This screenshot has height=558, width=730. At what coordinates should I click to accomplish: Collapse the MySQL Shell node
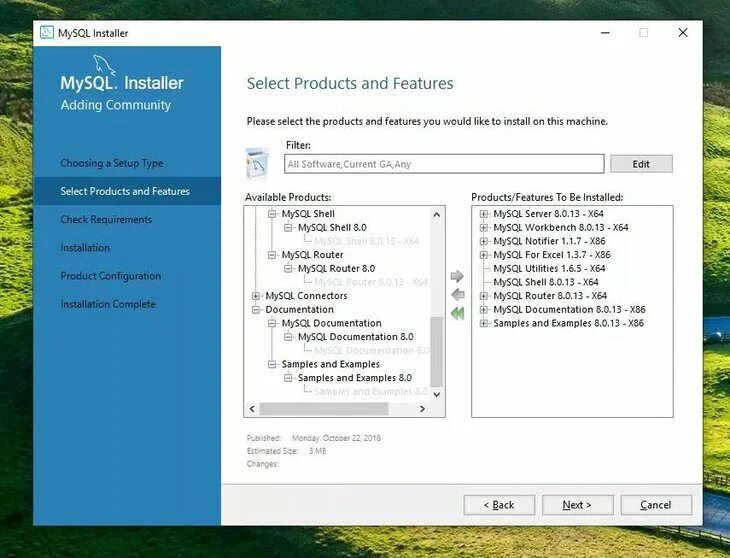pos(272,214)
